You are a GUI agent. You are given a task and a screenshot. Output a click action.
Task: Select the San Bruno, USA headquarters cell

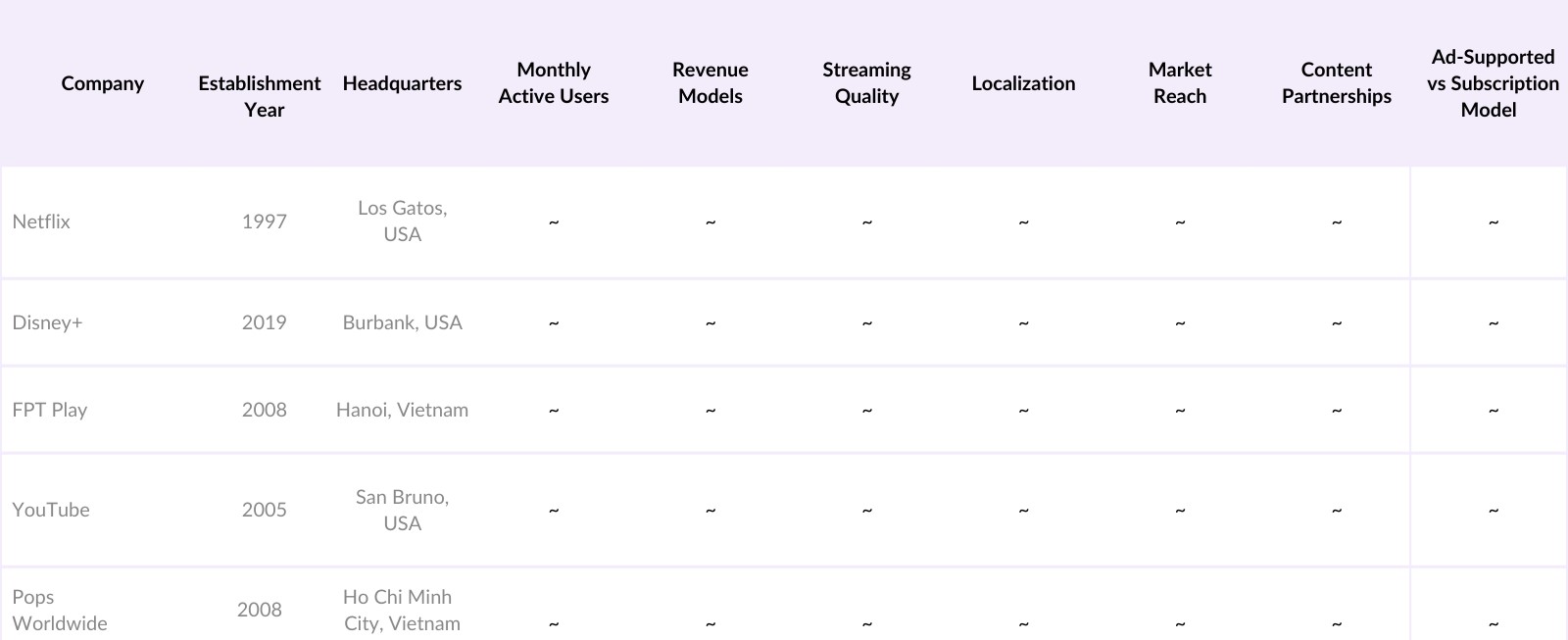click(402, 510)
